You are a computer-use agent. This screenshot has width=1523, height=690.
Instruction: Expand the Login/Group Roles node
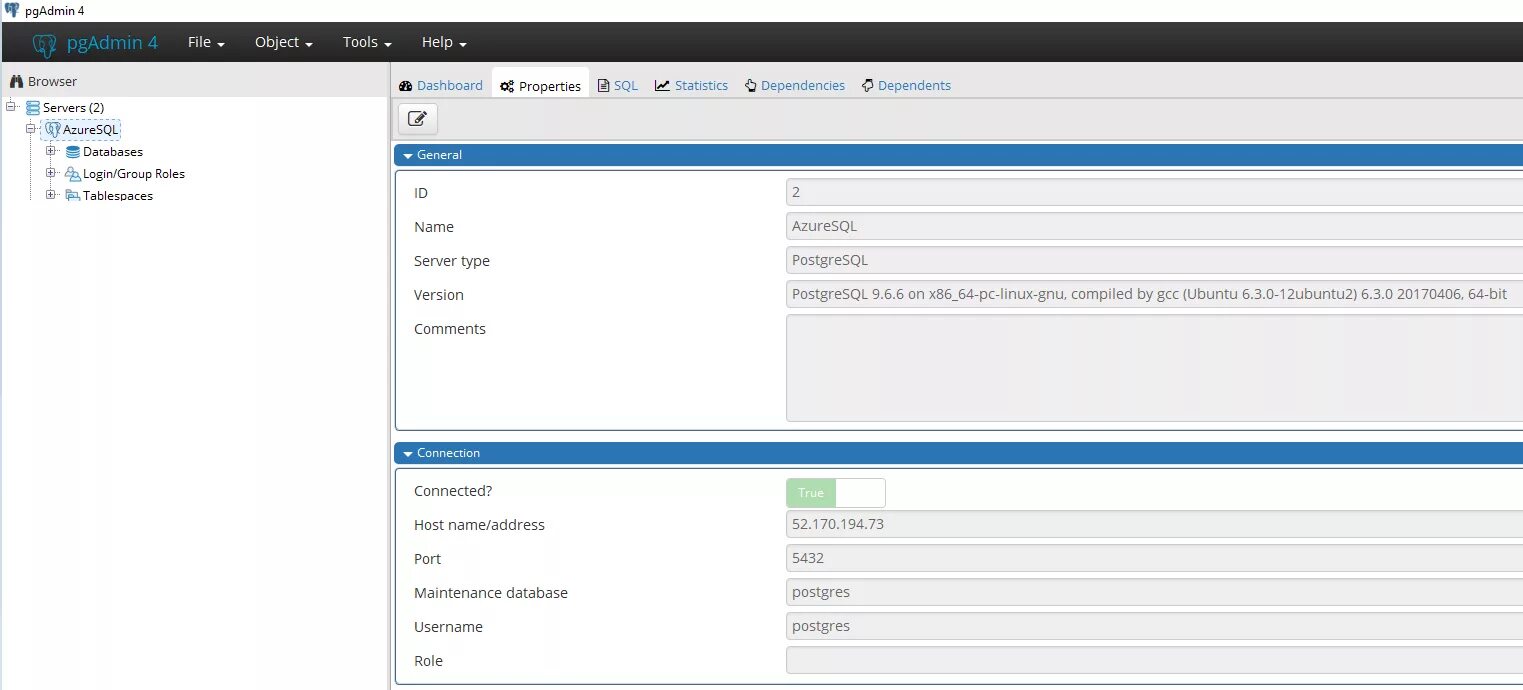[51, 173]
